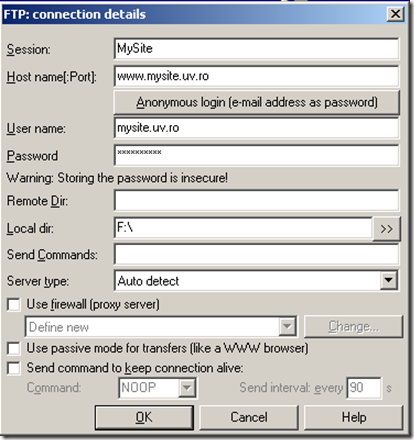Close the FTP connection details dialog
The image size is (414, 440).
tap(395, 14)
